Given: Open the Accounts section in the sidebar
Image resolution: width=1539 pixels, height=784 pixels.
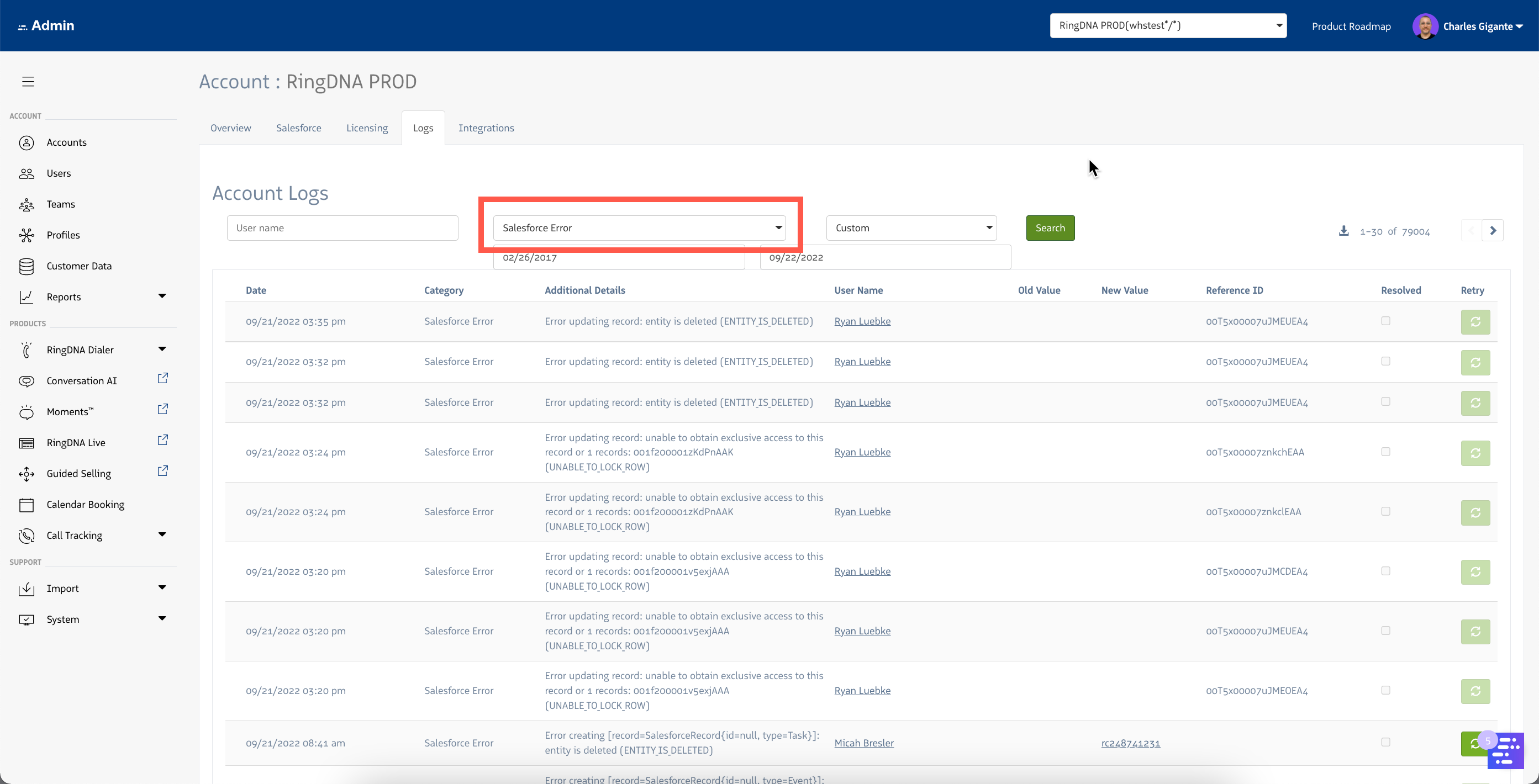Looking at the screenshot, I should 67,142.
